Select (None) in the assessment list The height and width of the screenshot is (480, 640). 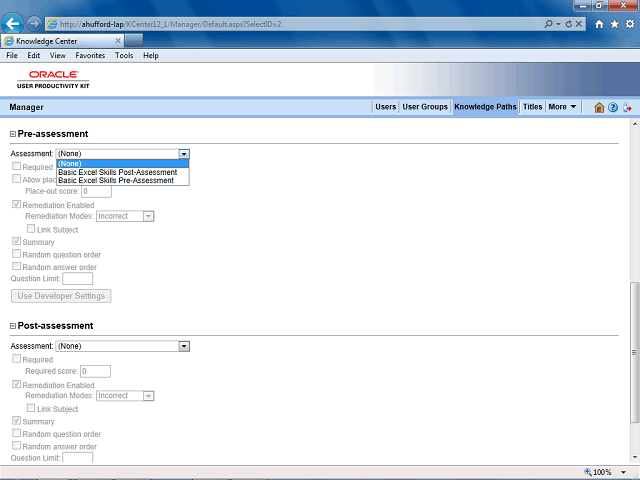coord(122,164)
